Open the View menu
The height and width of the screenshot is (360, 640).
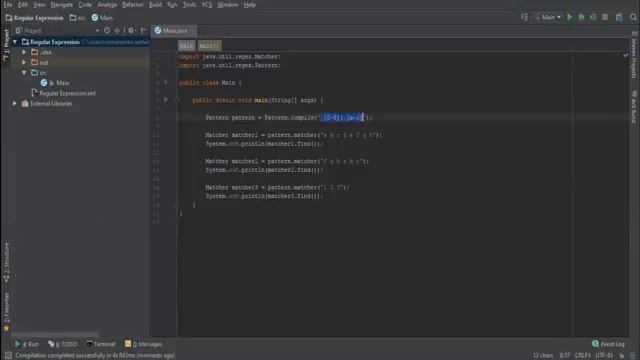39,5
